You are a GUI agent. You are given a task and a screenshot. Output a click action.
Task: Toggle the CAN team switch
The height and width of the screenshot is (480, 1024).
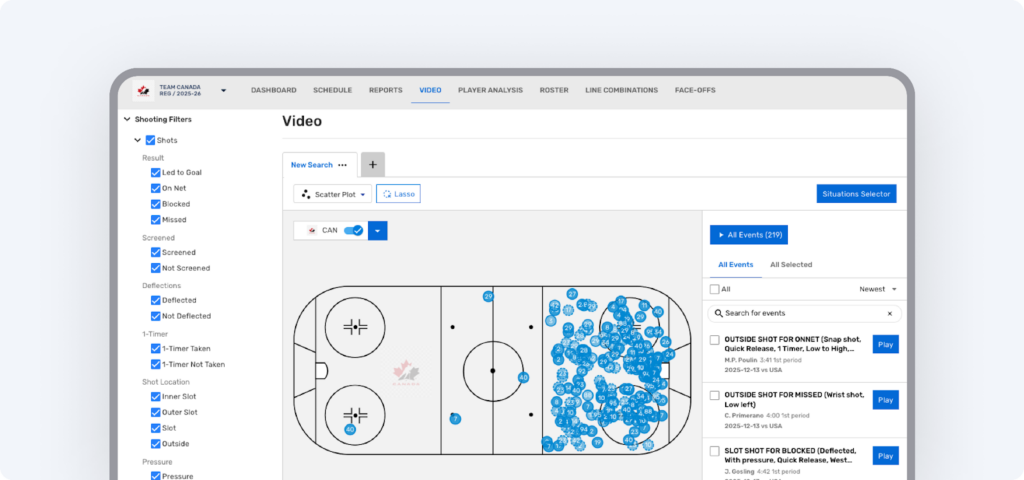point(353,230)
